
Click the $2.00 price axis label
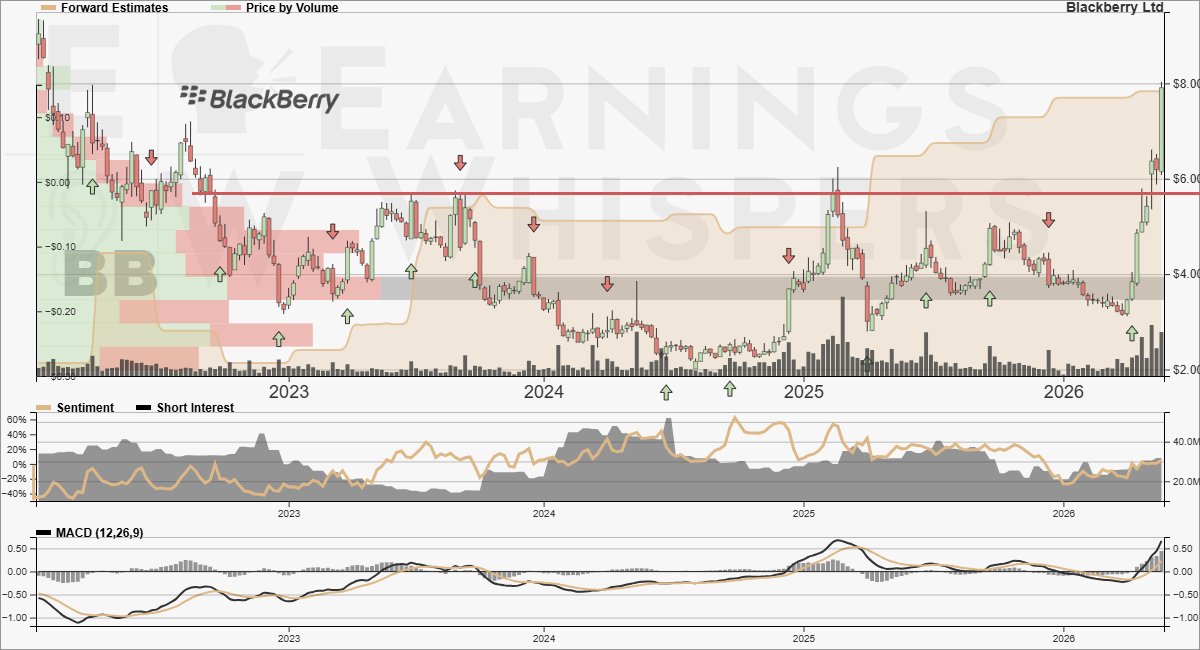[1185, 371]
